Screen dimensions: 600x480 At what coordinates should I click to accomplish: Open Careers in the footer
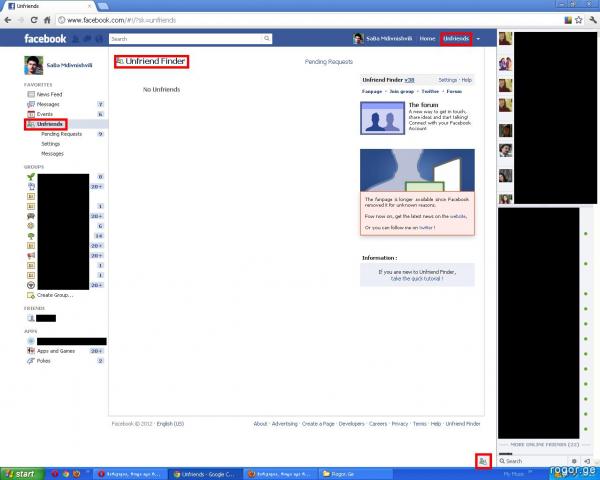point(378,424)
